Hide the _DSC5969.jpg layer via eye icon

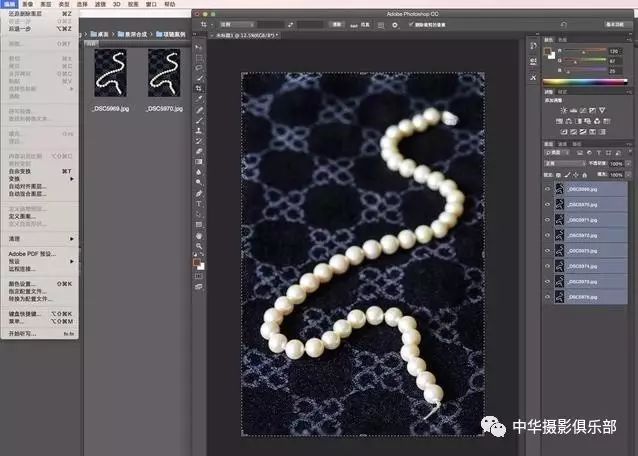pos(547,189)
